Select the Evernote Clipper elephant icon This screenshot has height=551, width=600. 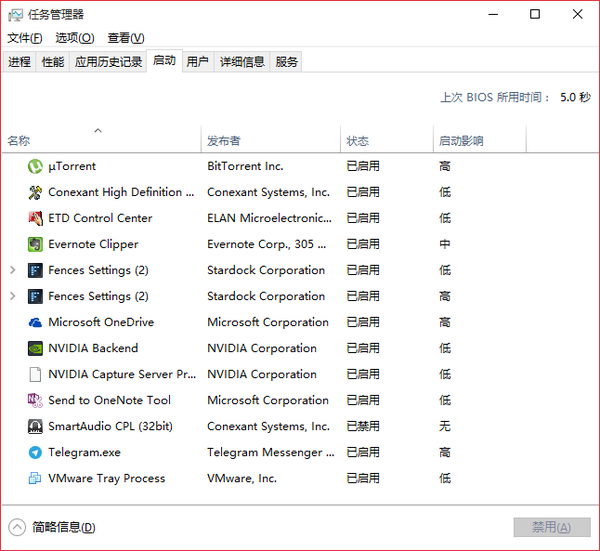[x=35, y=244]
